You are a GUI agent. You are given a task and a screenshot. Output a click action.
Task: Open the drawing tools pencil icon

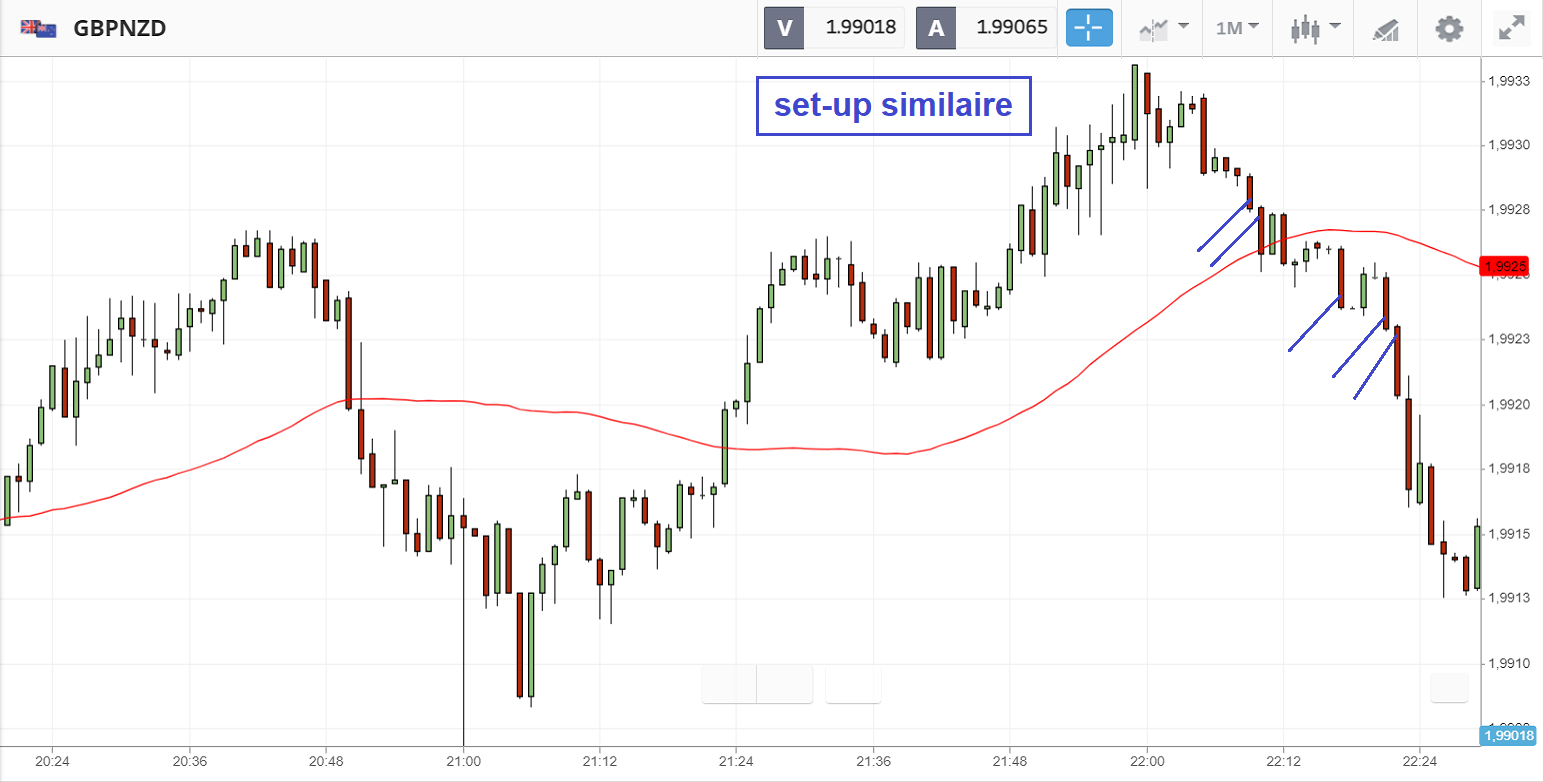tap(1385, 28)
